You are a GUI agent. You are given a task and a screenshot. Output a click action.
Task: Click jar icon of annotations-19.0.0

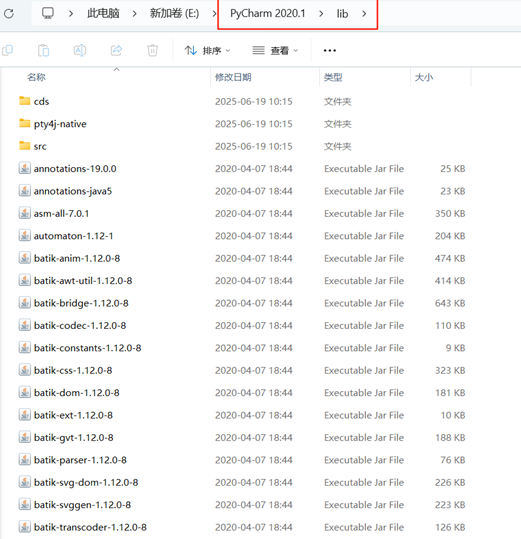pyautogui.click(x=24, y=168)
